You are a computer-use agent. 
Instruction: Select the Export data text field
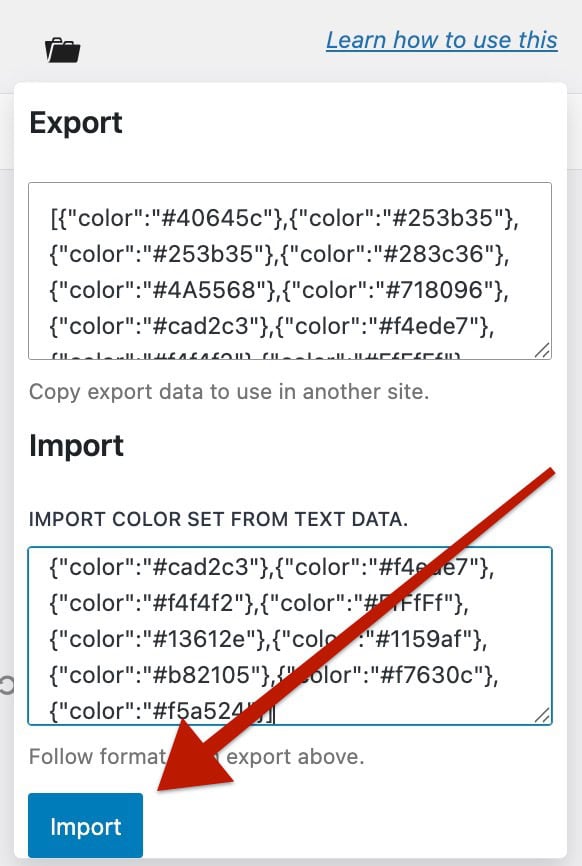[x=290, y=268]
